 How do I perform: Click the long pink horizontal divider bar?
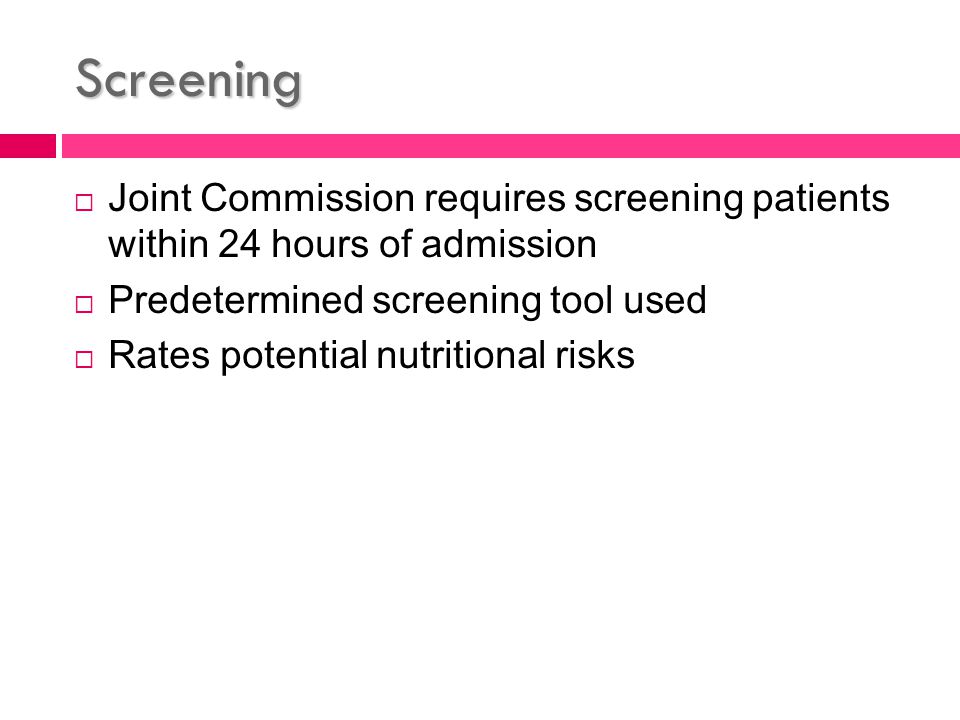point(511,146)
